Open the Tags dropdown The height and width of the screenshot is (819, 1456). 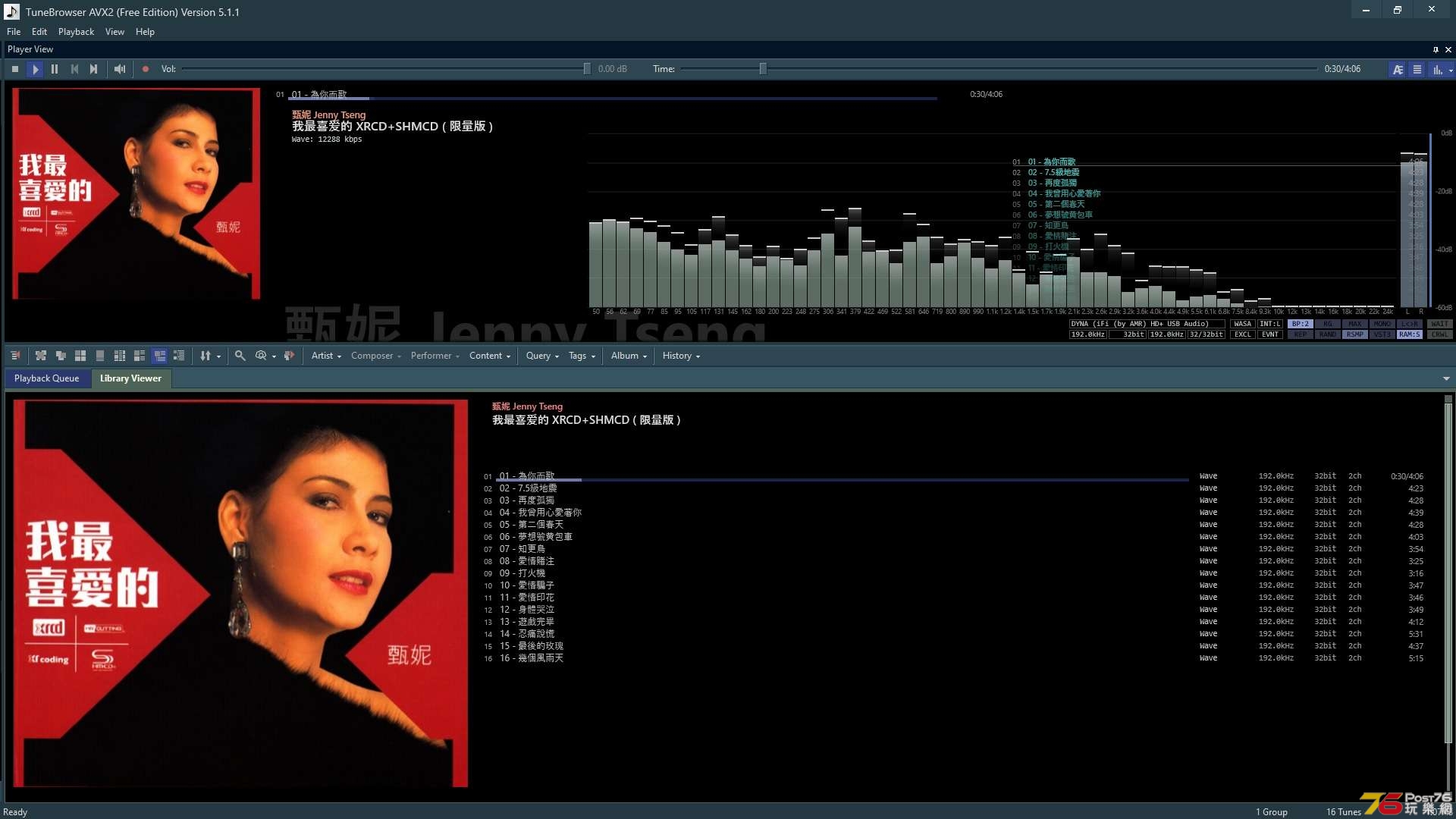(x=582, y=356)
